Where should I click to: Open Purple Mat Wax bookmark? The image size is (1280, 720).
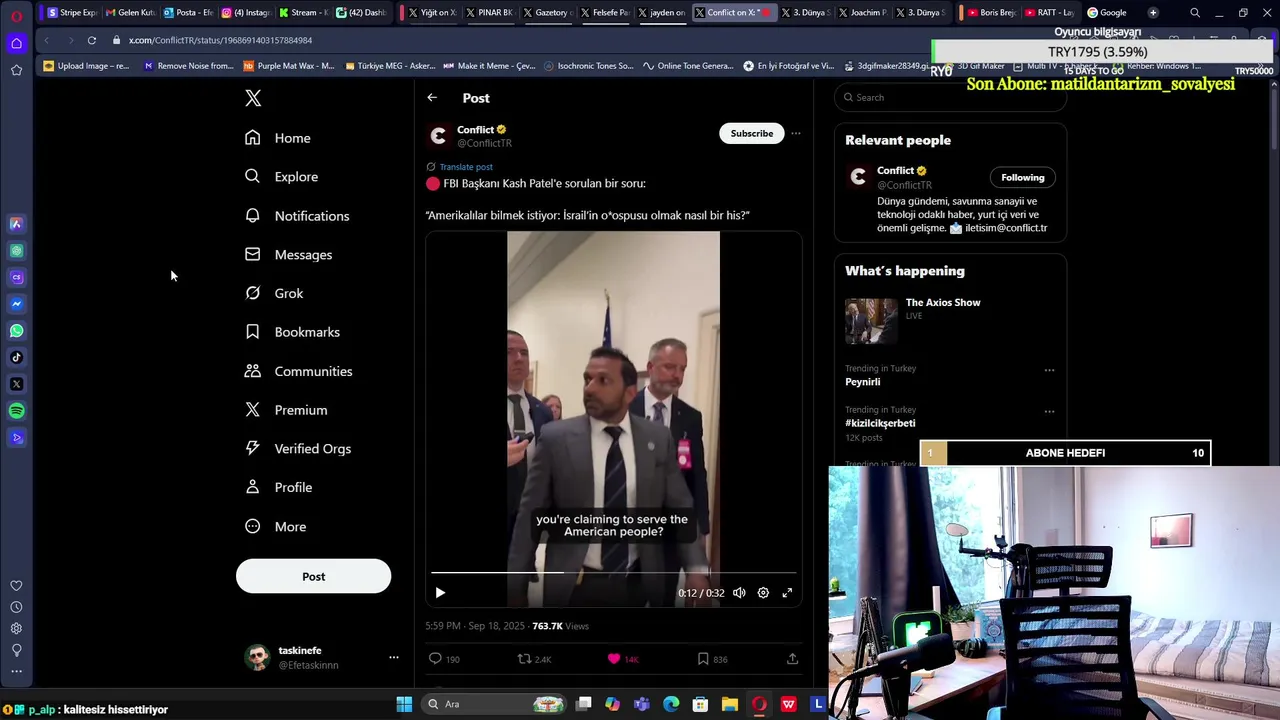point(289,66)
